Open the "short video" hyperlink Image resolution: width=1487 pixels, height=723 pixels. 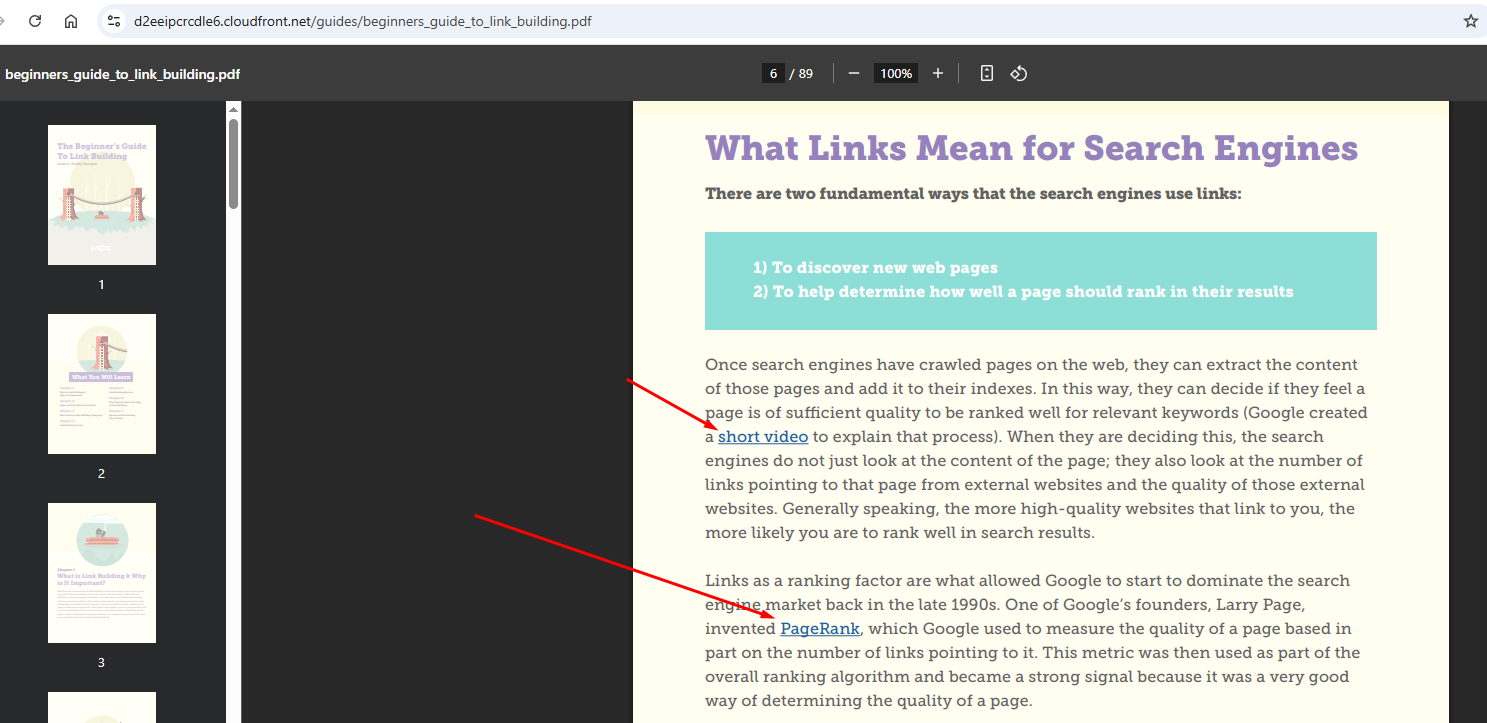[763, 437]
